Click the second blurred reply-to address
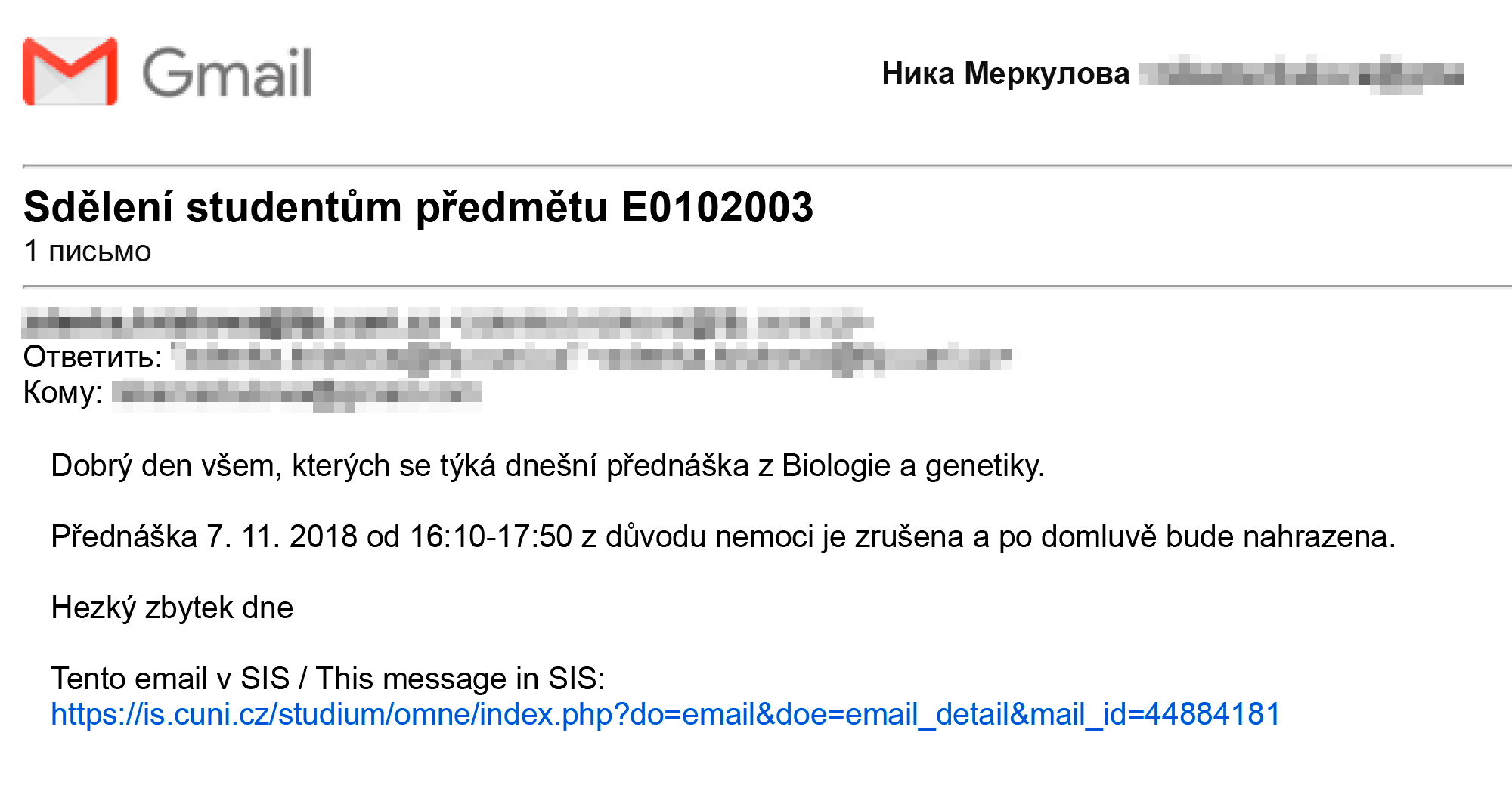The image size is (1512, 807). pos(803,357)
